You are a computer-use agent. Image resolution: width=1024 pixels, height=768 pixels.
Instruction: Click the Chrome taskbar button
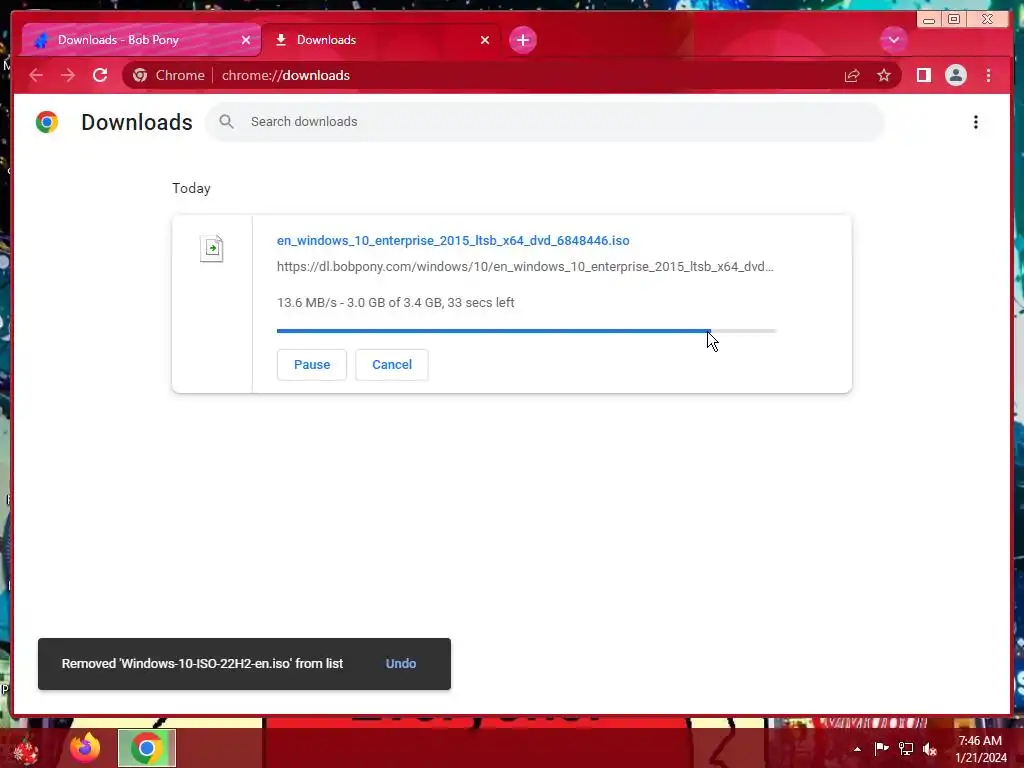coord(147,748)
